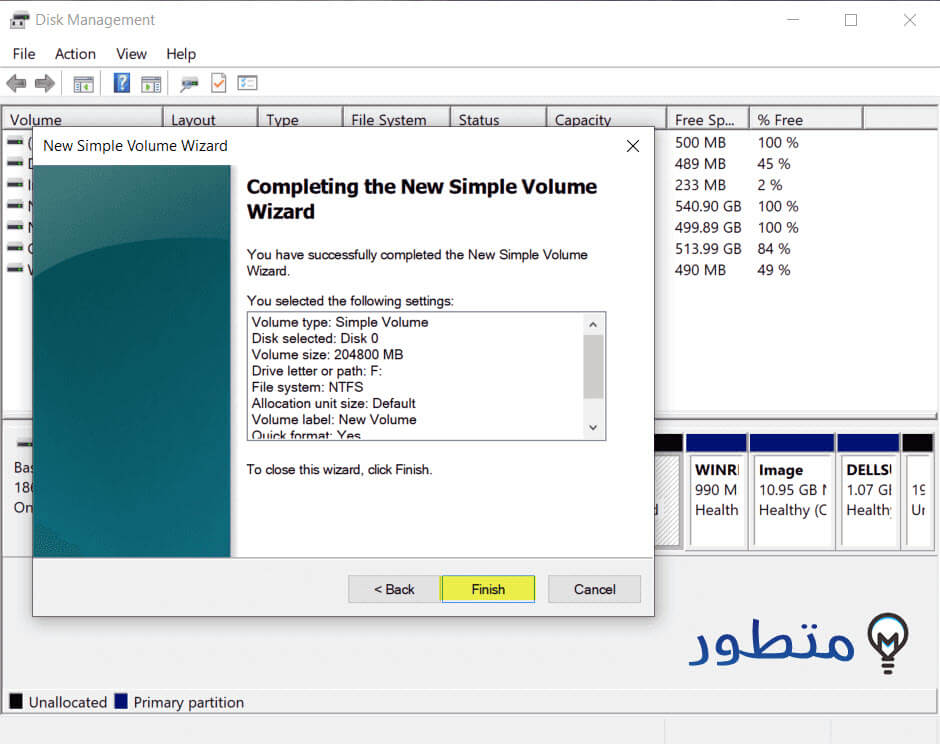
Task: Select the 489 MB free space cell
Action: click(700, 164)
